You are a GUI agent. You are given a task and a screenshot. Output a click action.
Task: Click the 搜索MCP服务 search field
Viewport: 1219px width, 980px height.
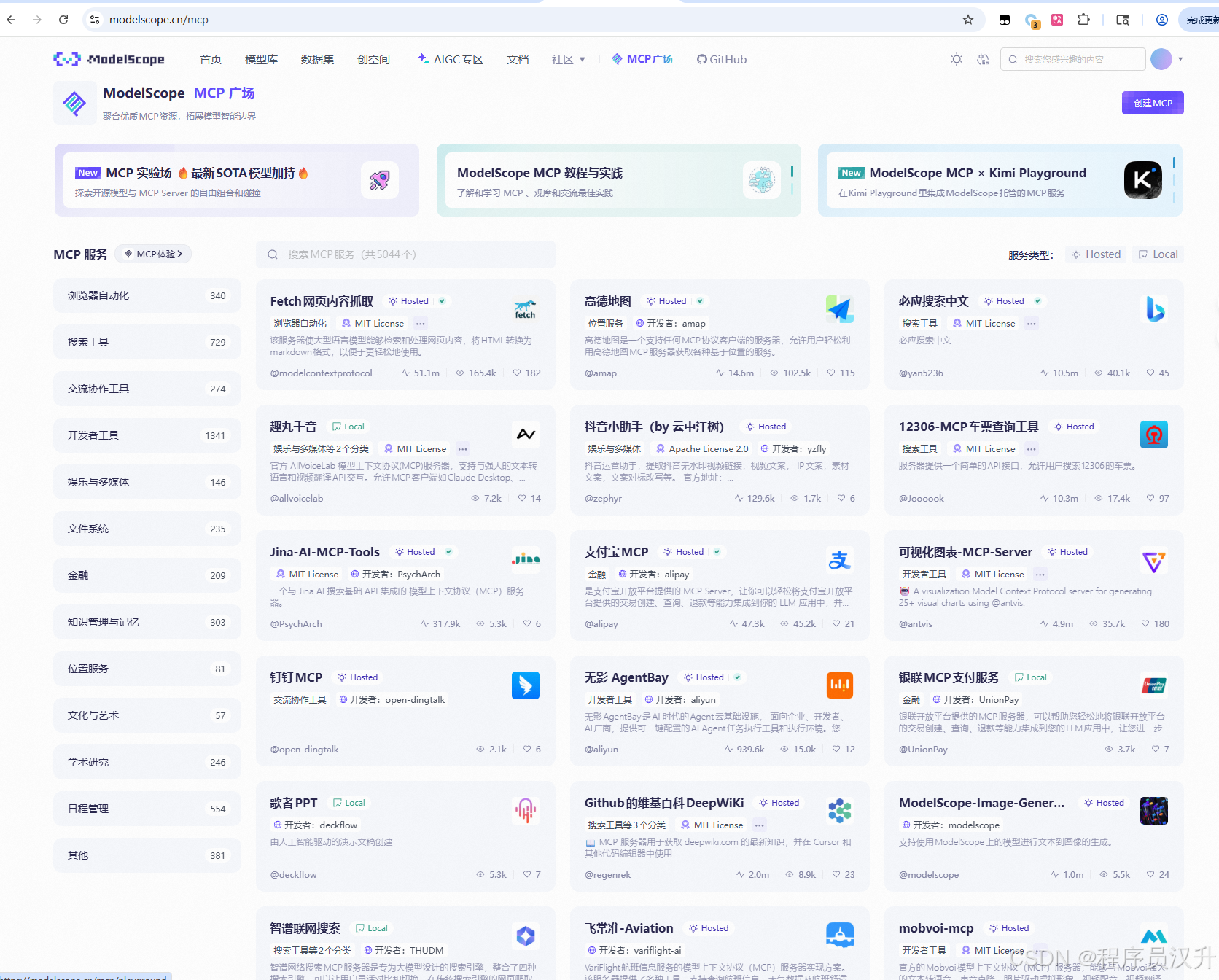(405, 254)
